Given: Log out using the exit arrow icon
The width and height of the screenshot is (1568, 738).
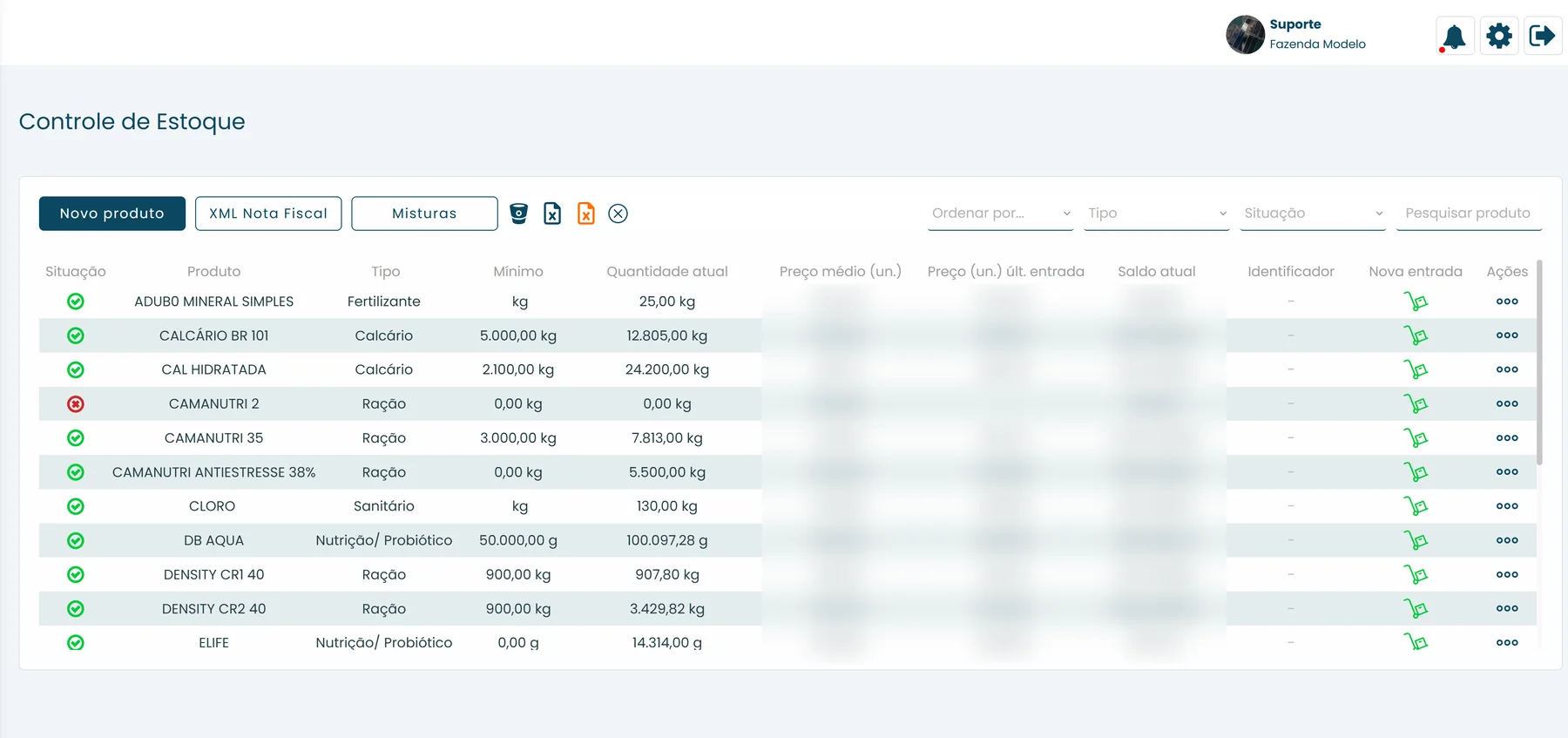Looking at the screenshot, I should [1543, 36].
